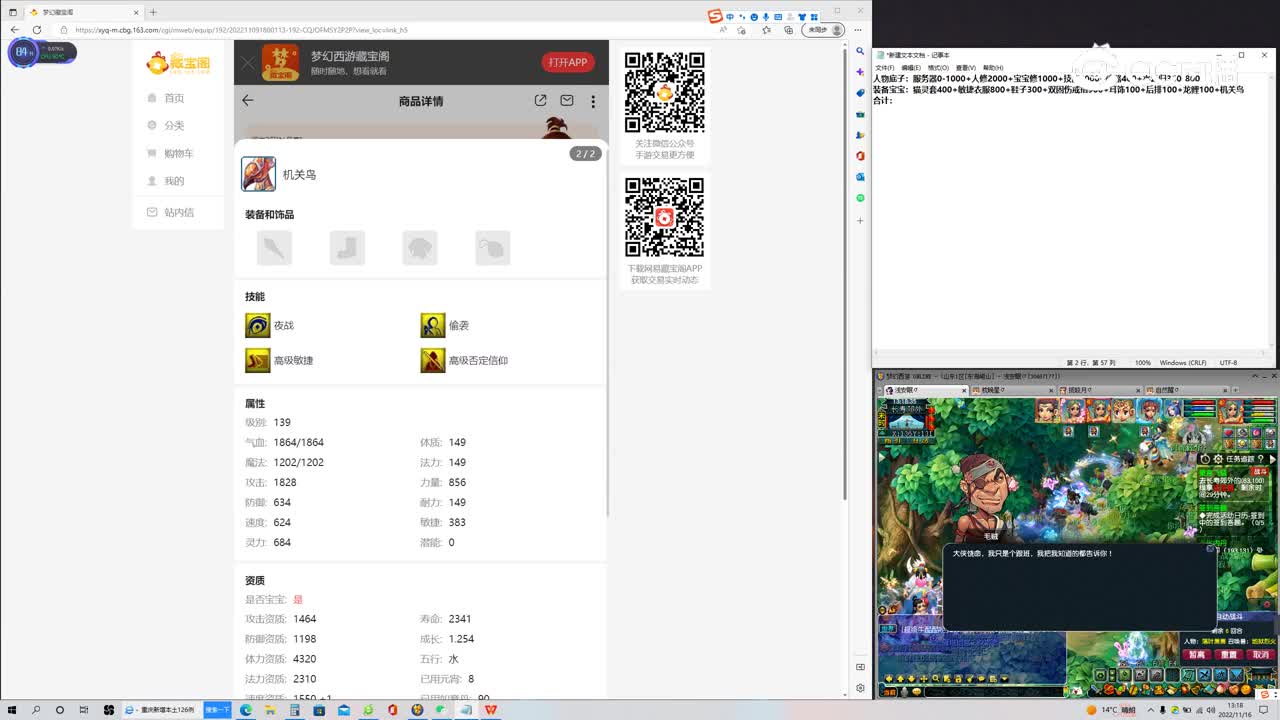The width and height of the screenshot is (1280, 720).
Task: Click the 取消 button in game panel
Action: point(1260,655)
